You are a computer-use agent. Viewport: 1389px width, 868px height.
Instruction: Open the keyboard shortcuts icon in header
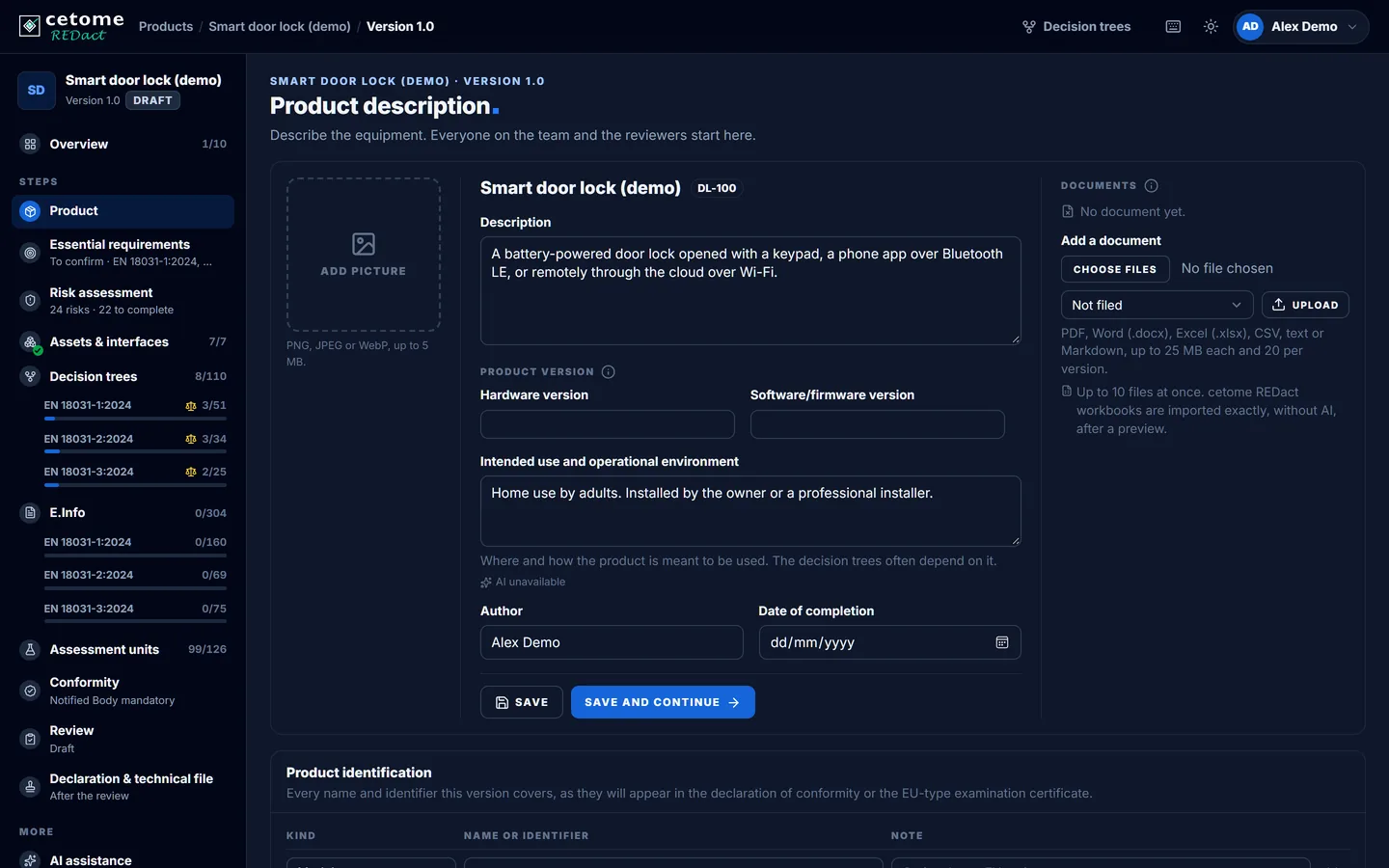click(x=1173, y=27)
